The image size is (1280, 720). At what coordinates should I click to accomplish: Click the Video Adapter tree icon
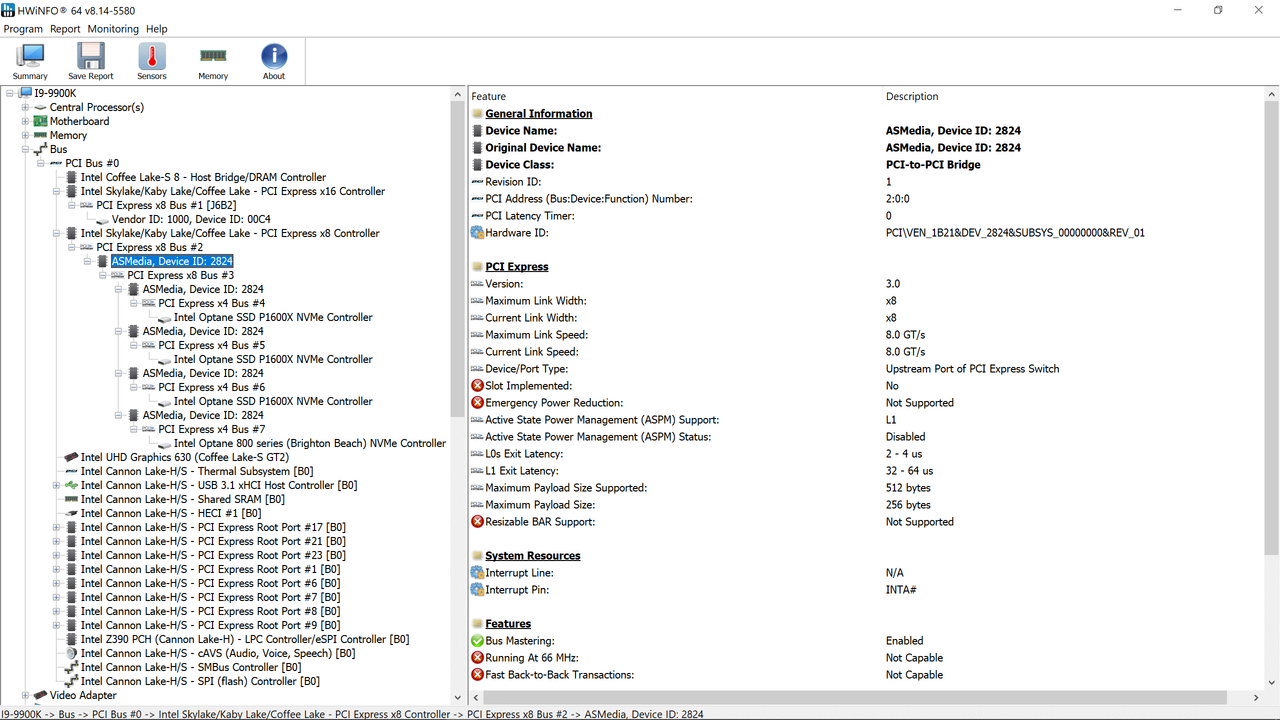click(41, 695)
